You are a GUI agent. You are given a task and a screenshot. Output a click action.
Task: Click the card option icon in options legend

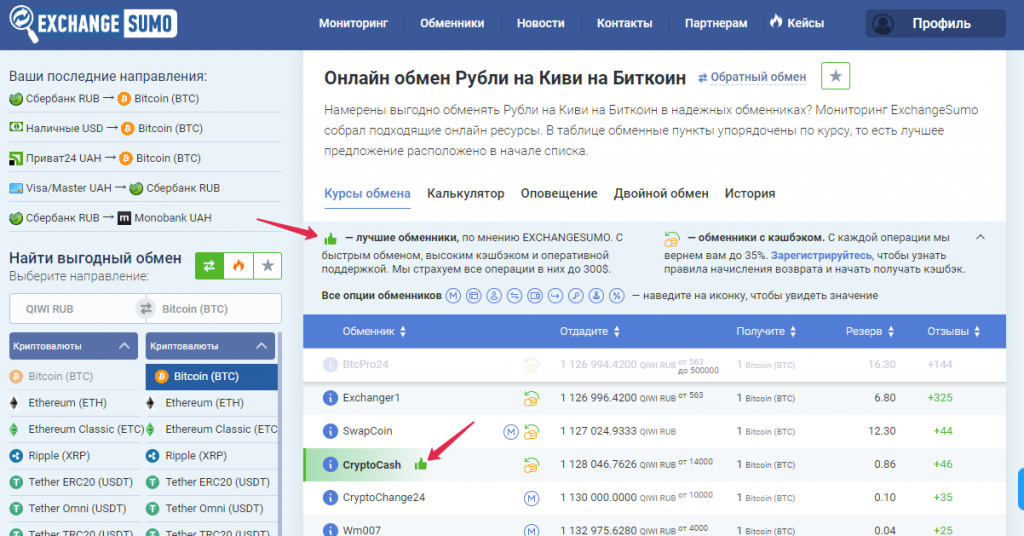[x=473, y=296]
